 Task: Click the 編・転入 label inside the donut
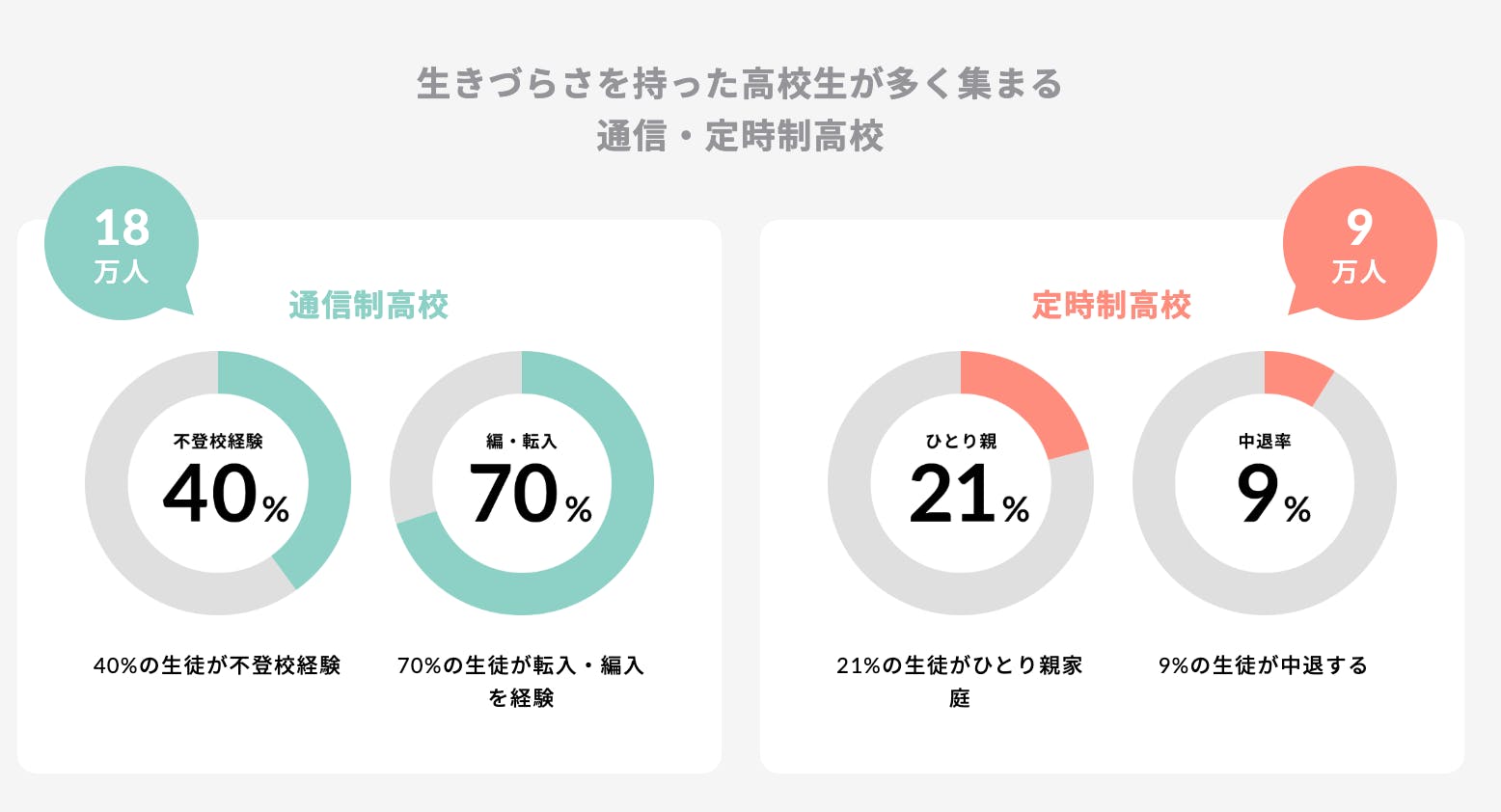point(522,441)
